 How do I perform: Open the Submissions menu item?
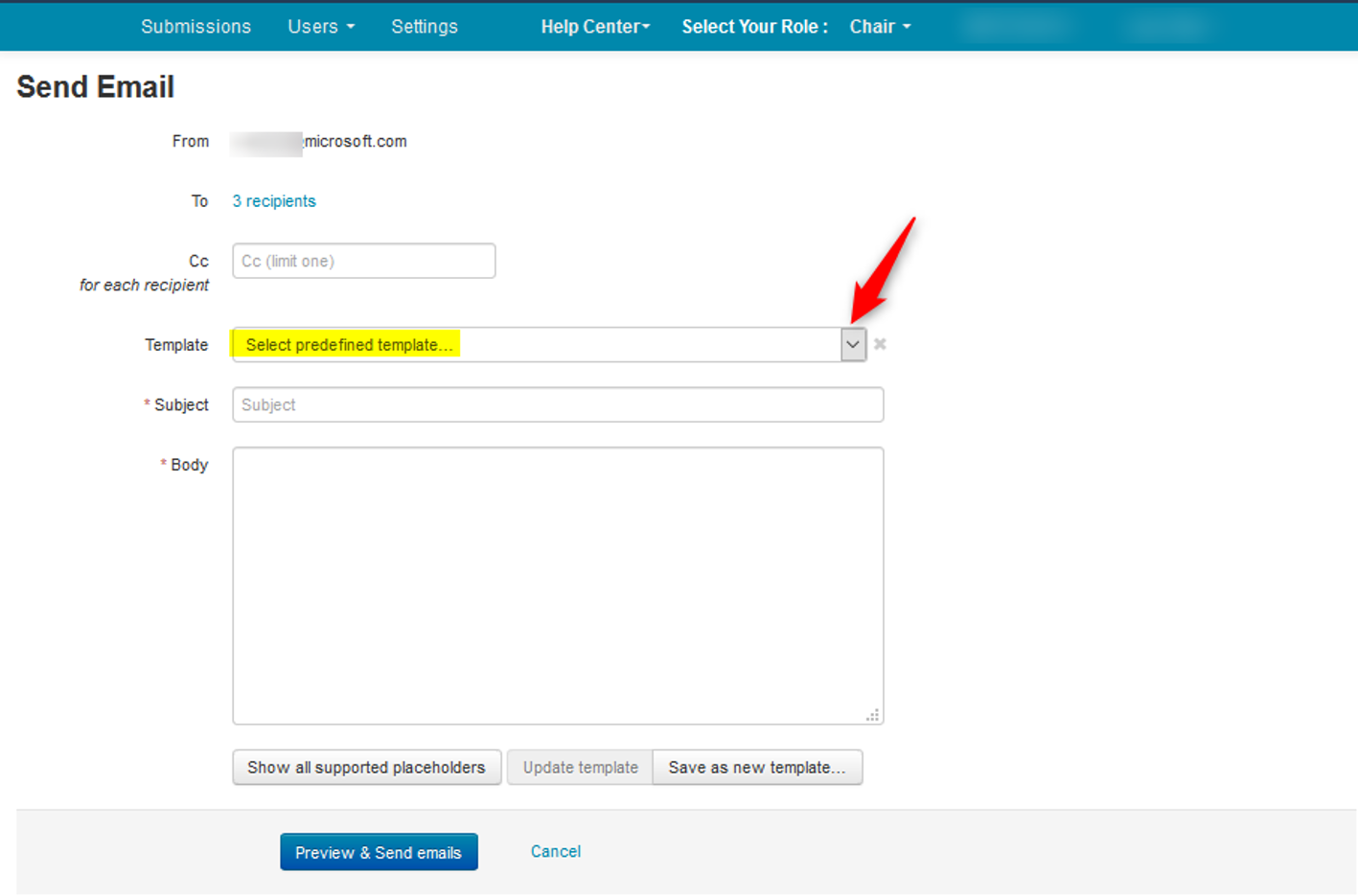pos(196,27)
